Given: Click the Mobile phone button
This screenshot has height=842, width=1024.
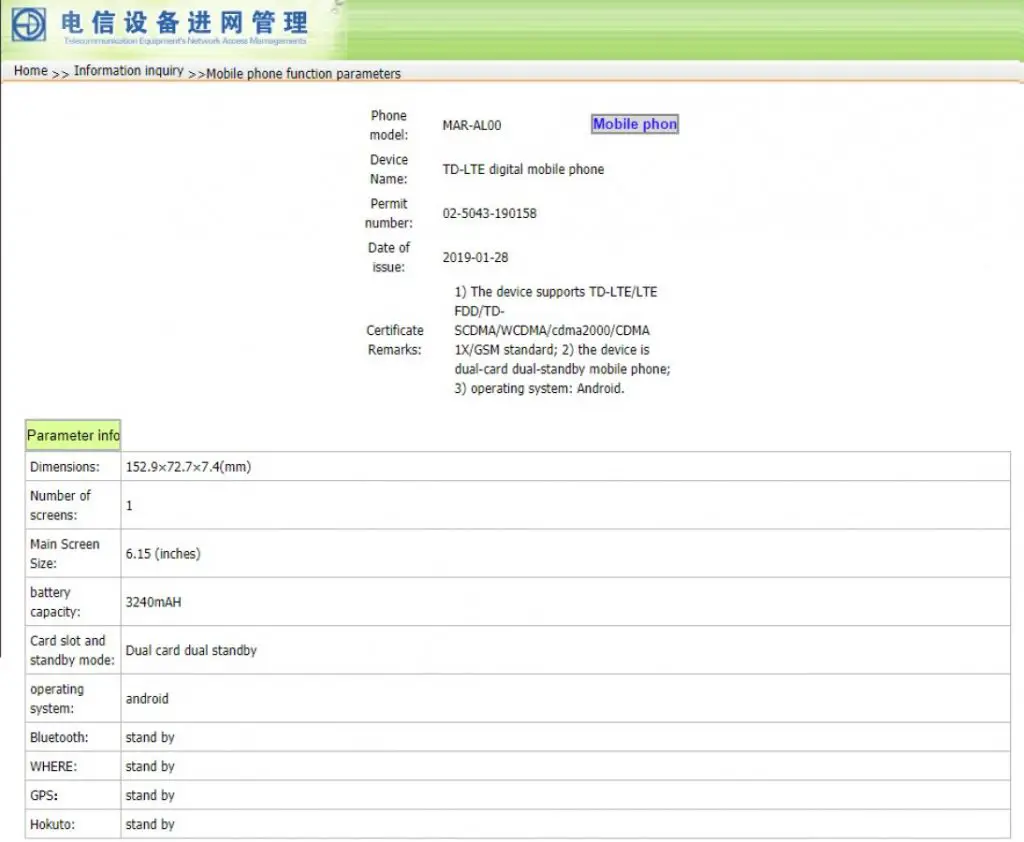Looking at the screenshot, I should (x=635, y=124).
